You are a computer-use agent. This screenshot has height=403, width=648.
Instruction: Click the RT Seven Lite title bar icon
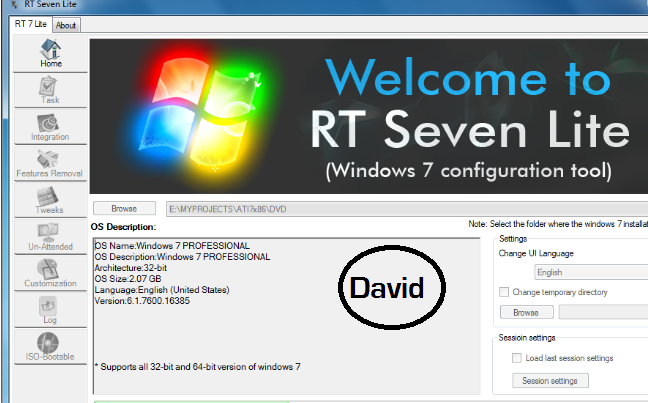pyautogui.click(x=14, y=5)
